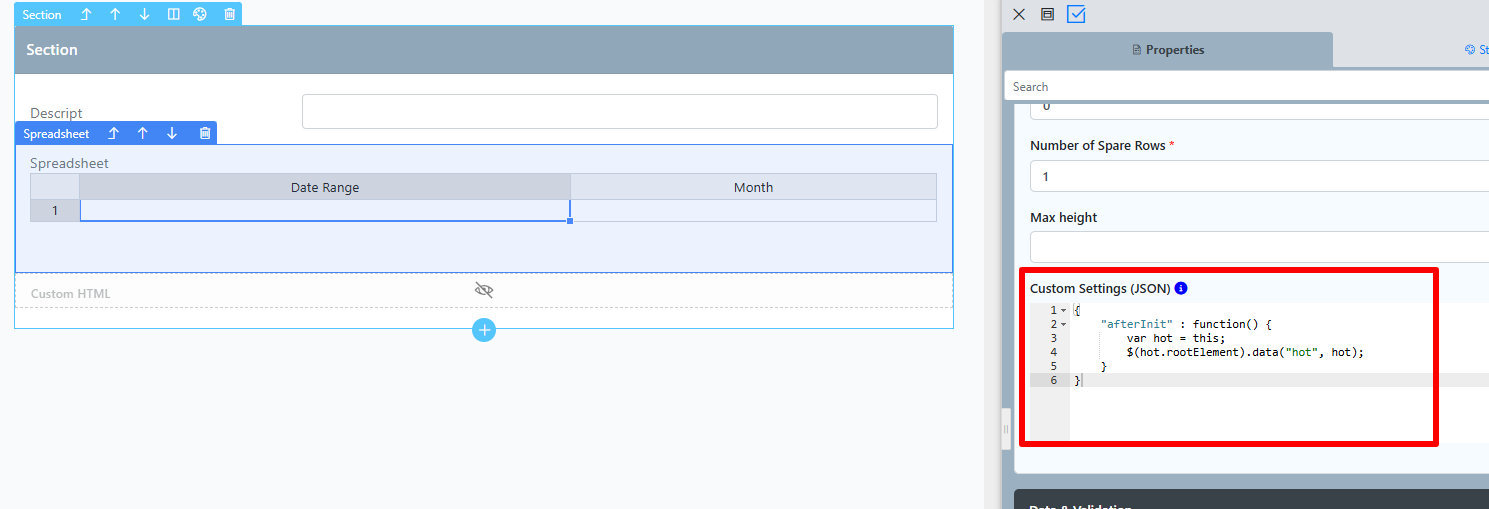
Task: Open the Styles tab with palette icon
Action: point(1476,49)
